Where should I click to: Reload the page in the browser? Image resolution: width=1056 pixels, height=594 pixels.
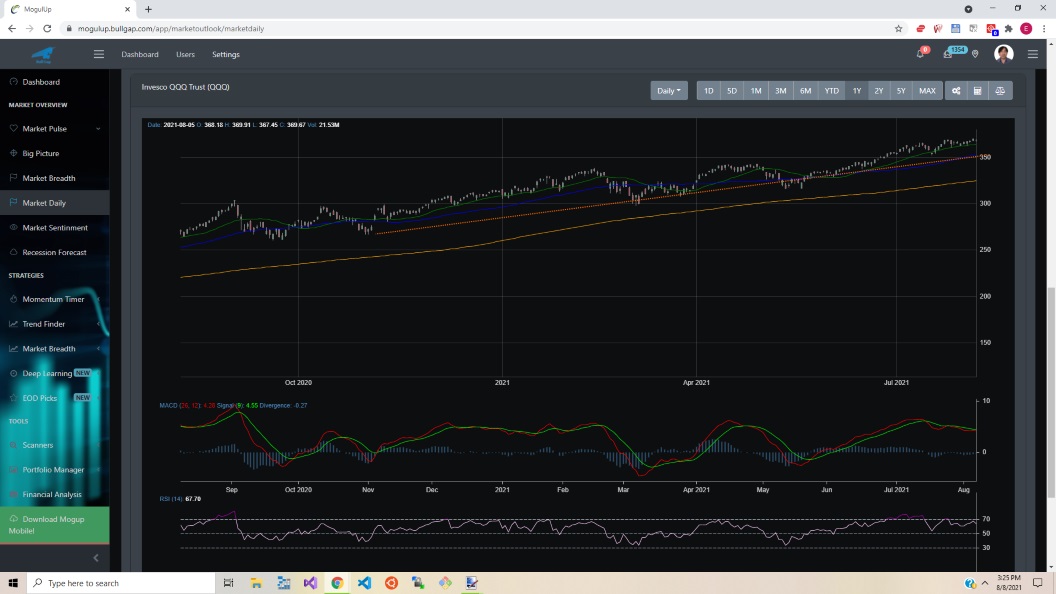click(x=47, y=28)
